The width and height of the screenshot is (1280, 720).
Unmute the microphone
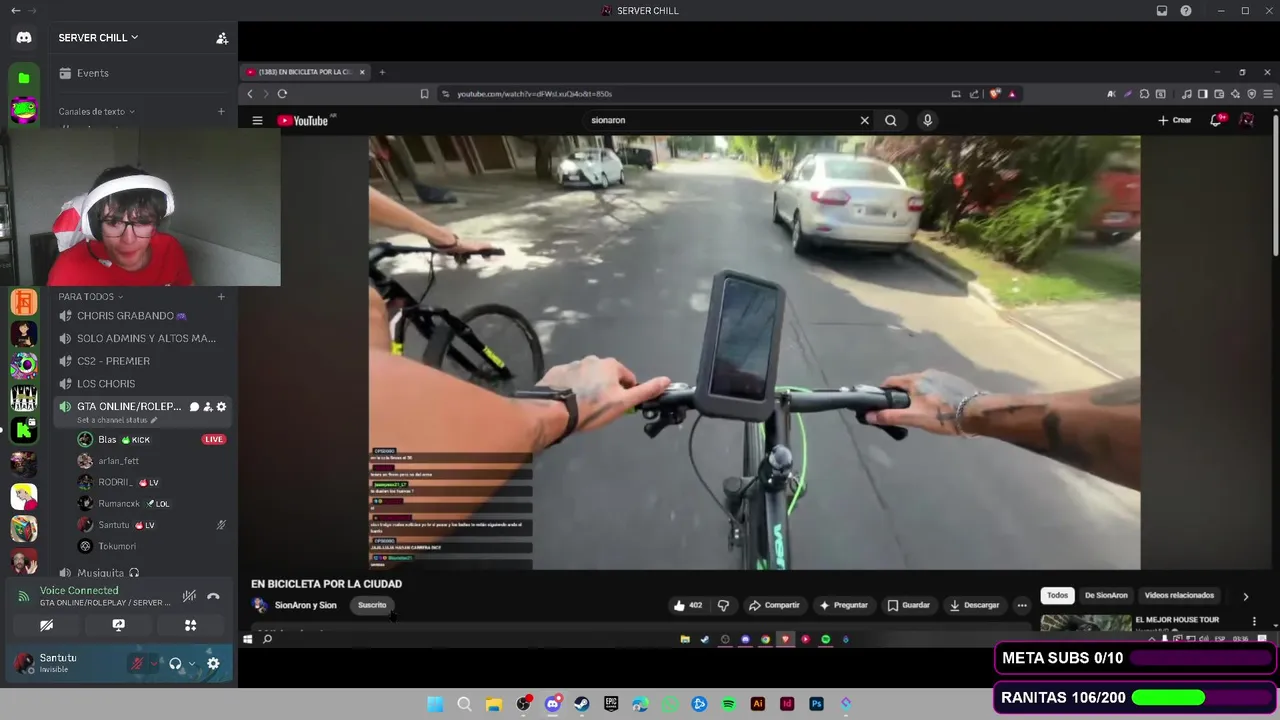tap(137, 664)
